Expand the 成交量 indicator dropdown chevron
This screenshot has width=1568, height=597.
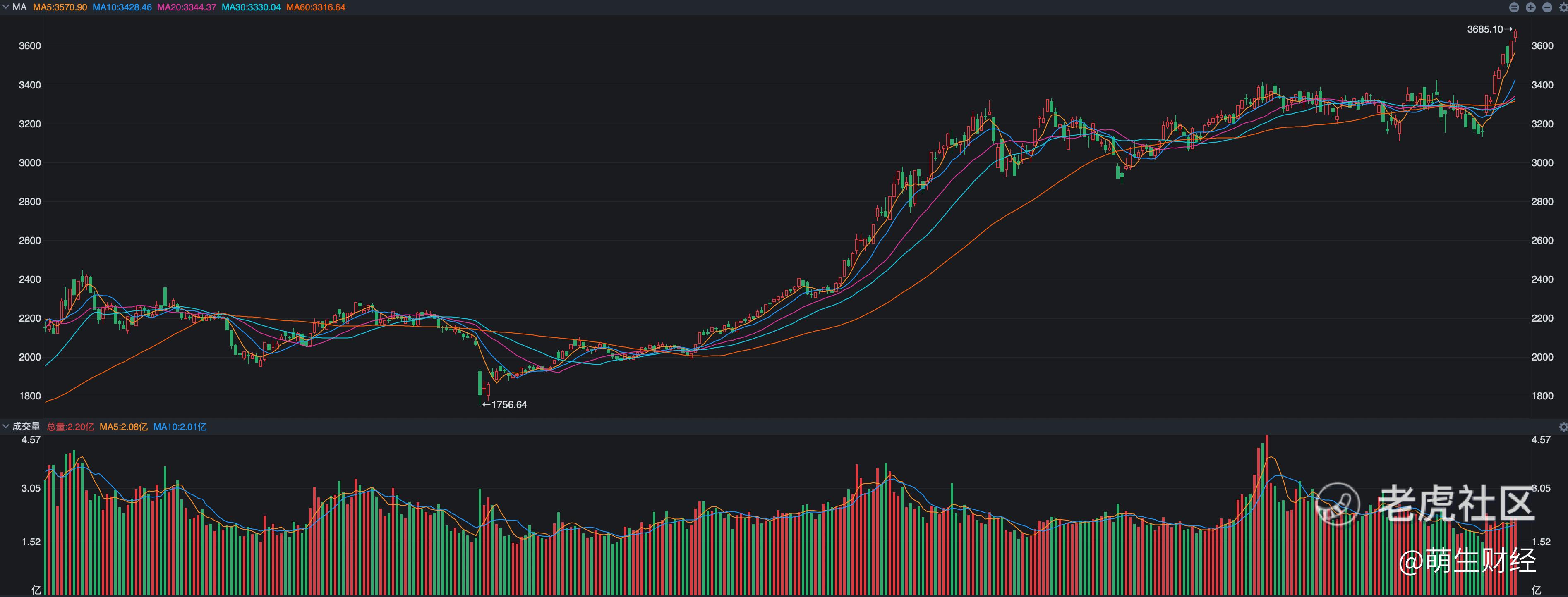point(5,427)
